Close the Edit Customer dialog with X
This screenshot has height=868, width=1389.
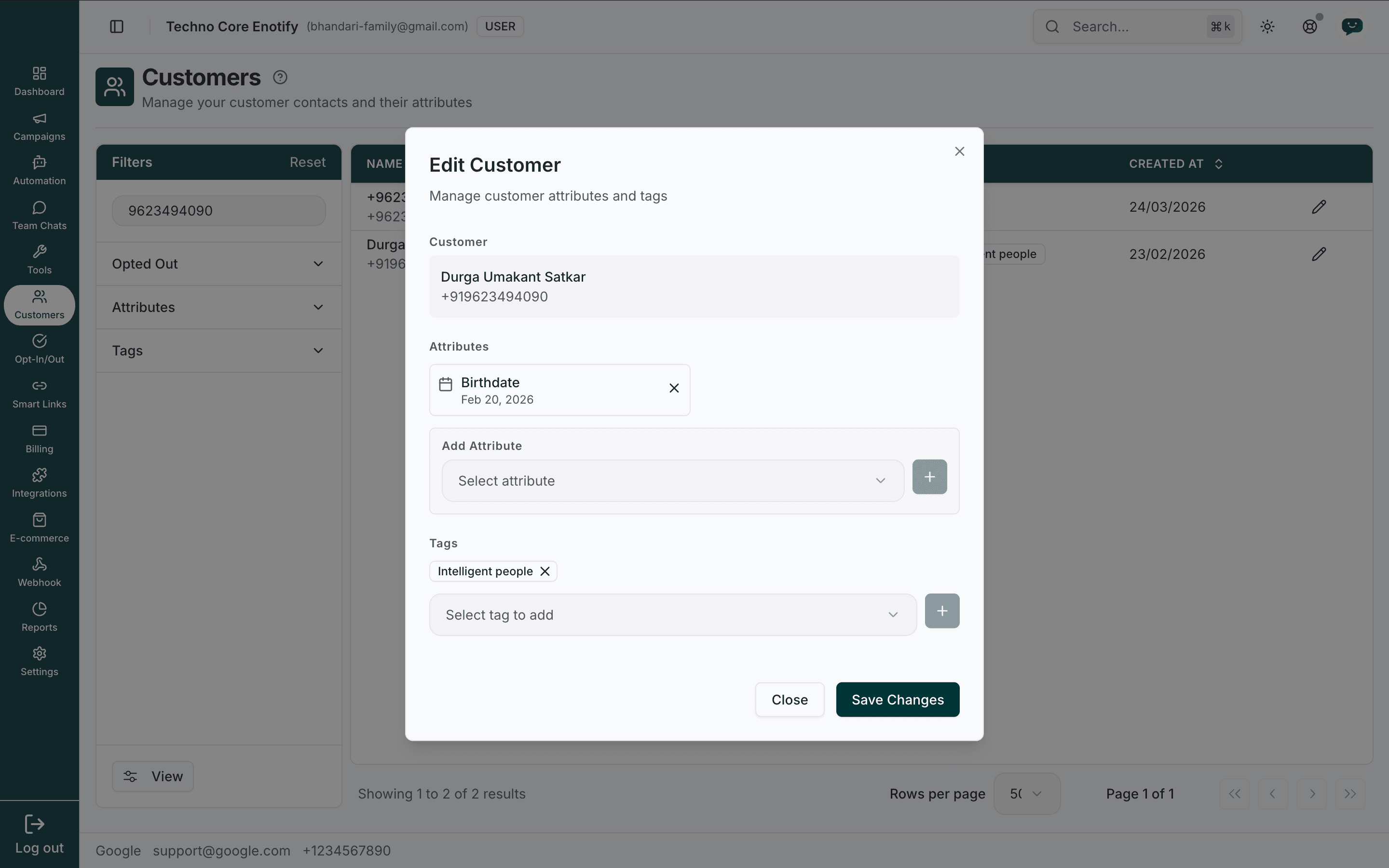point(960,151)
